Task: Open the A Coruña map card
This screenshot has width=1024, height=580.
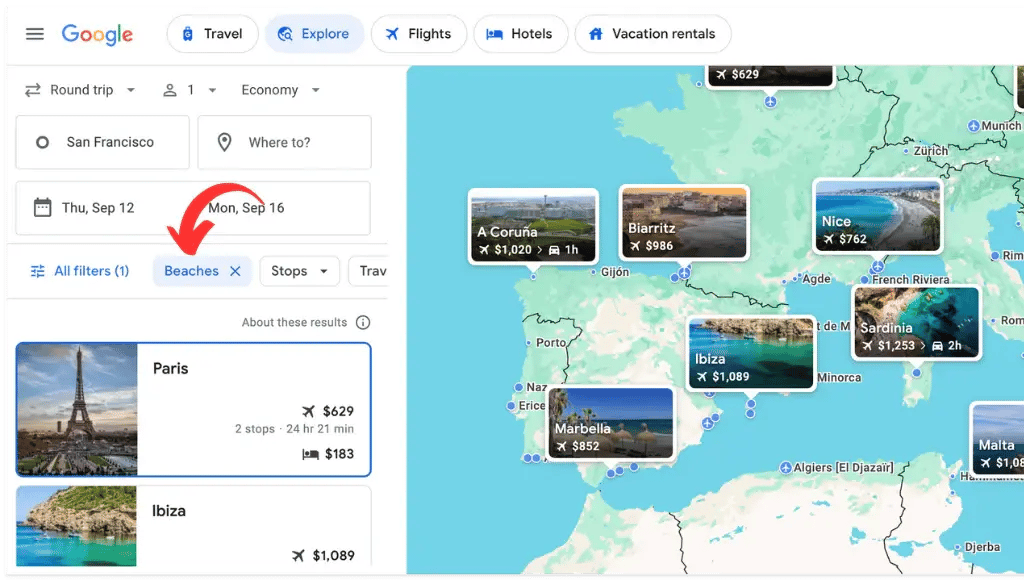Action: point(533,226)
